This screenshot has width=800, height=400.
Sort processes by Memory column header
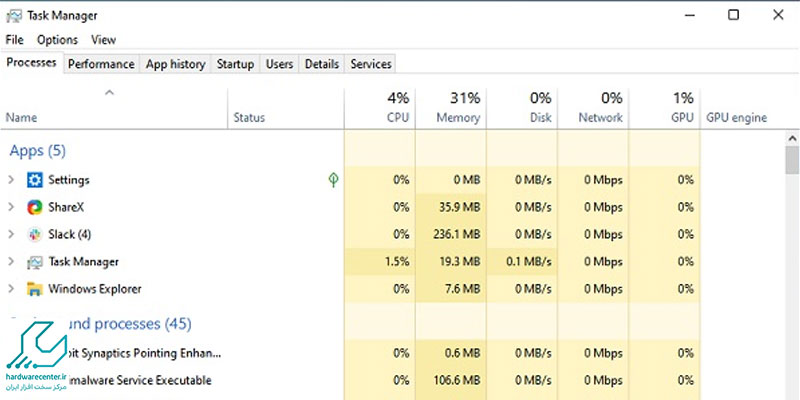coord(451,108)
